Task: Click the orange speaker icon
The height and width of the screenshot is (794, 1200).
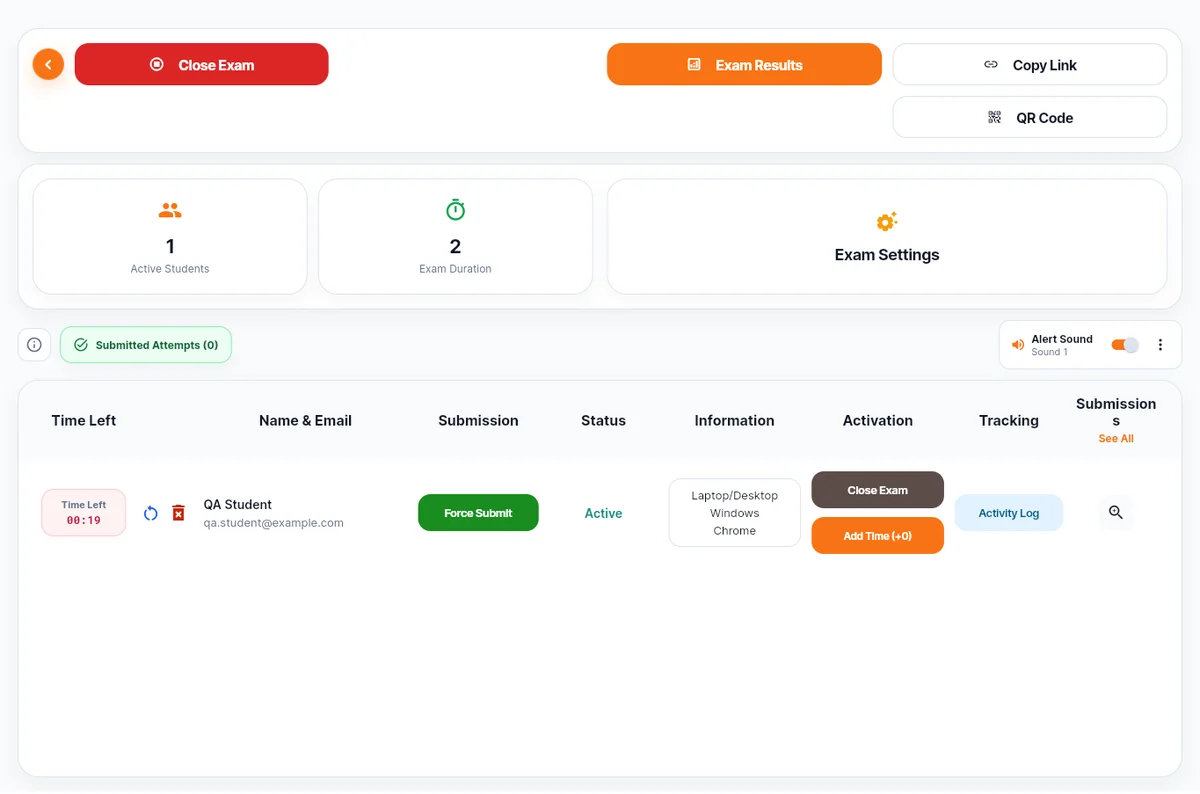Action: (x=1018, y=345)
